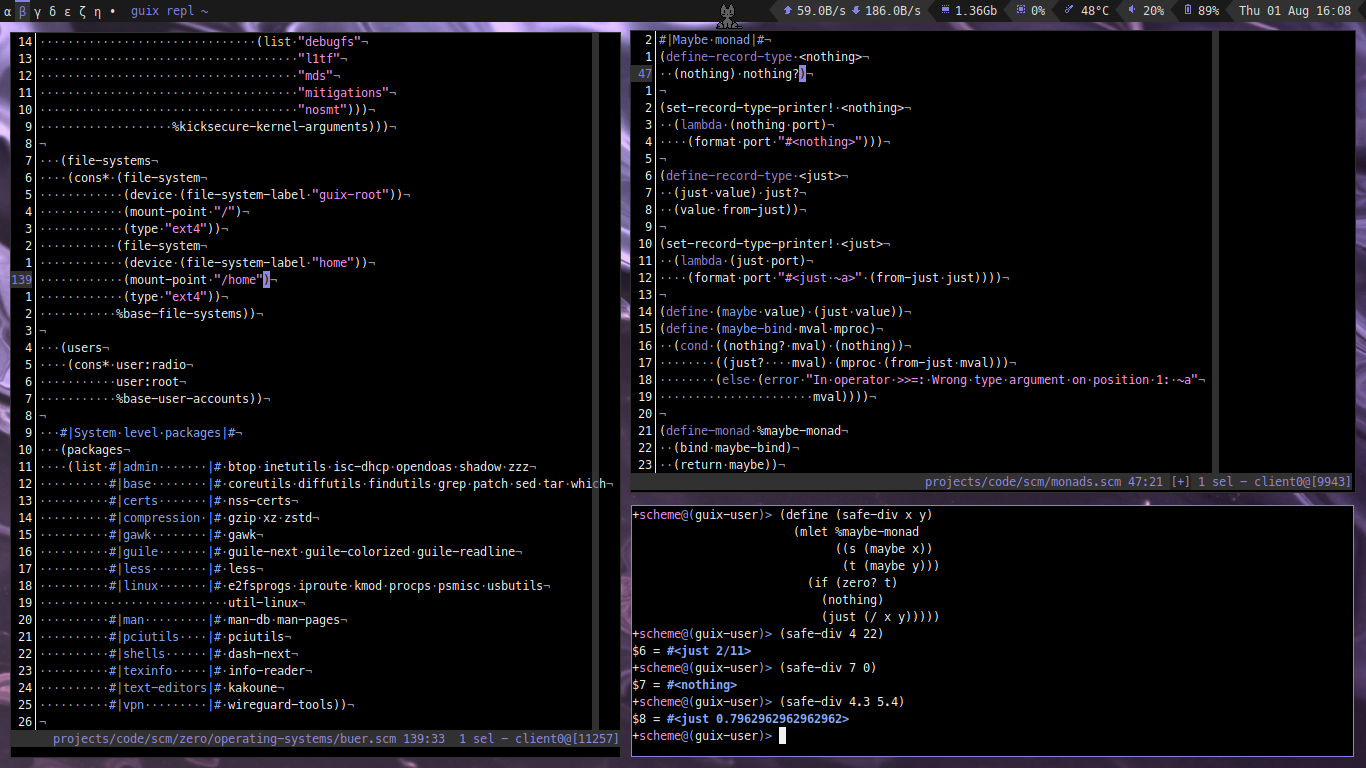This screenshot has width=1366, height=768.
Task: Click wireguard-tools in the vpn row
Action: [x=281, y=704]
